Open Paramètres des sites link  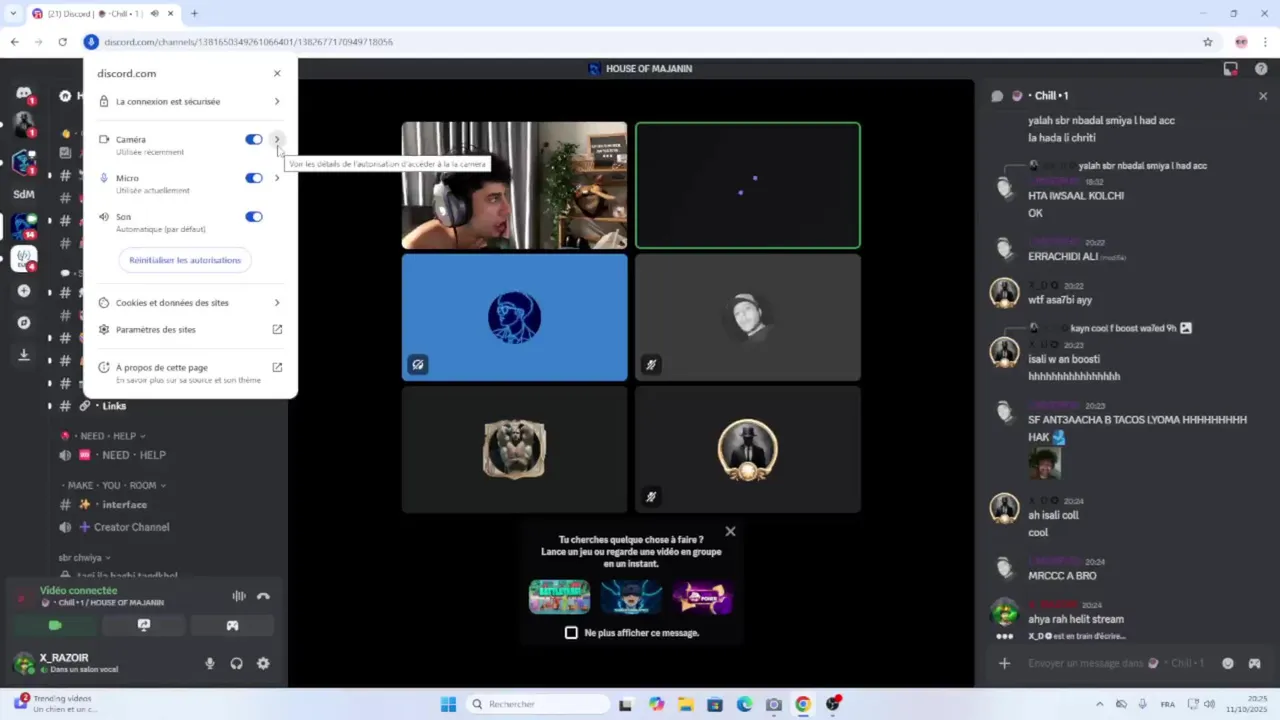coord(190,330)
